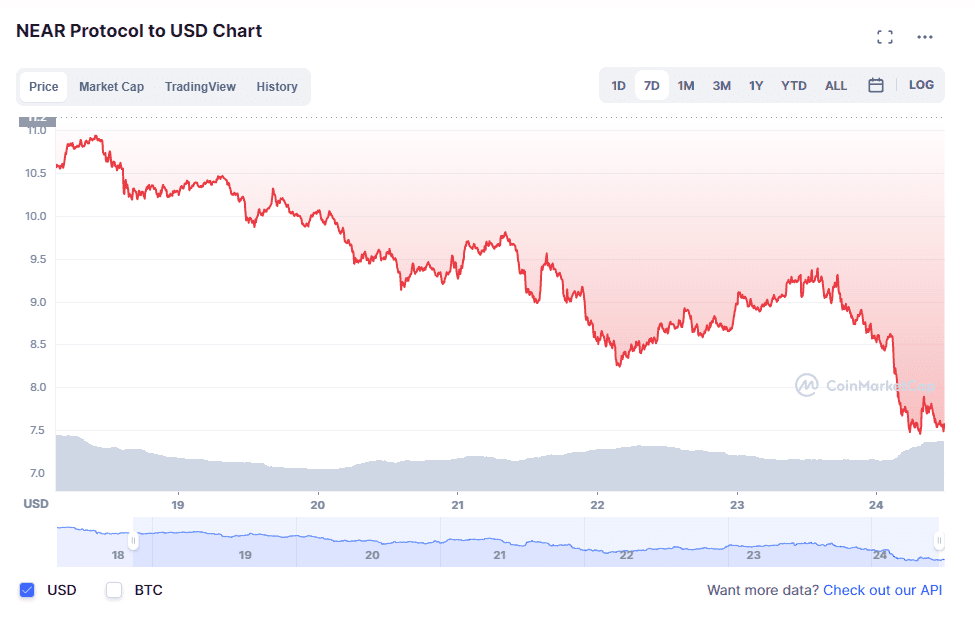Select the 1Y time range
The height and width of the screenshot is (627, 975).
(x=756, y=85)
